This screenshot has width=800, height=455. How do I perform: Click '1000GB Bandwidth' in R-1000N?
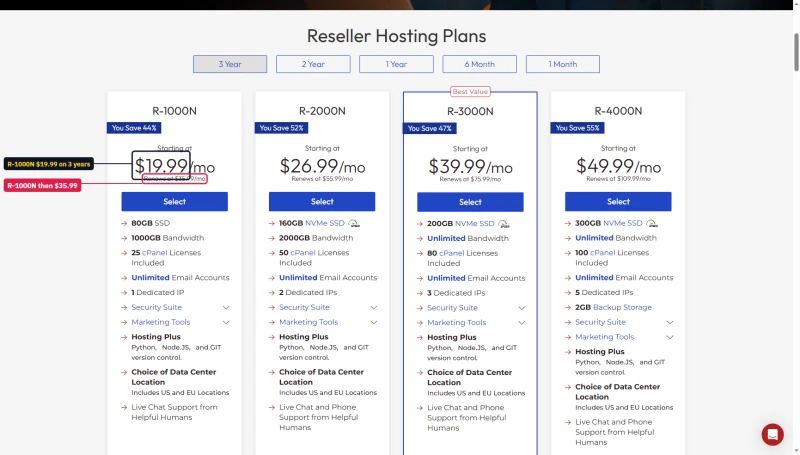[167, 238]
